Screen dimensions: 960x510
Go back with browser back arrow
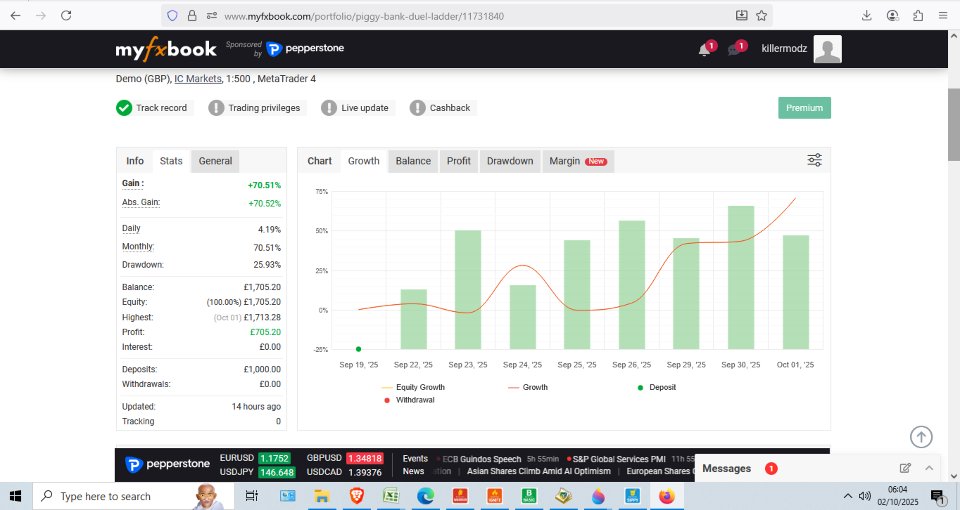tap(16, 16)
